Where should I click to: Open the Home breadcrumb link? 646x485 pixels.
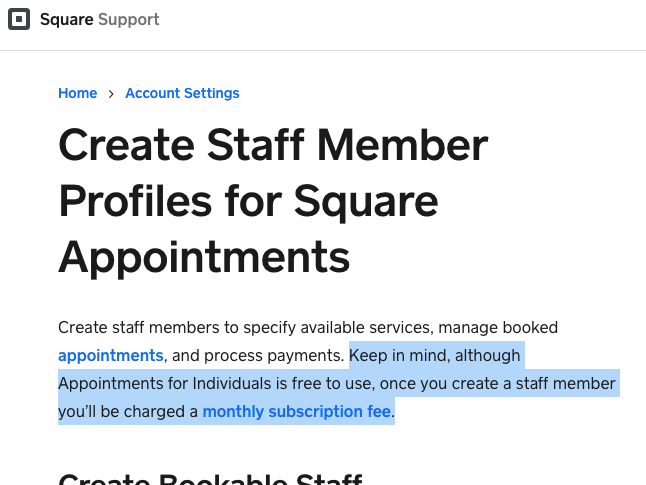[x=77, y=93]
